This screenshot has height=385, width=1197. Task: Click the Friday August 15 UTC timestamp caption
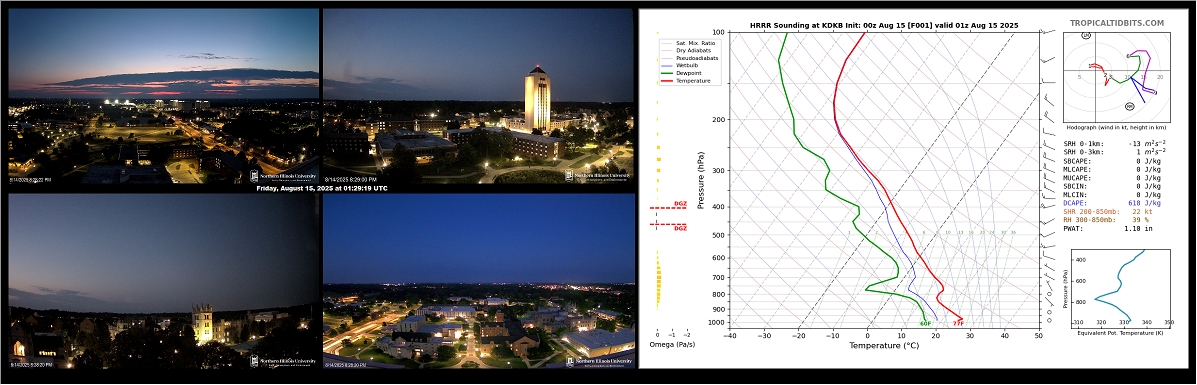321,188
